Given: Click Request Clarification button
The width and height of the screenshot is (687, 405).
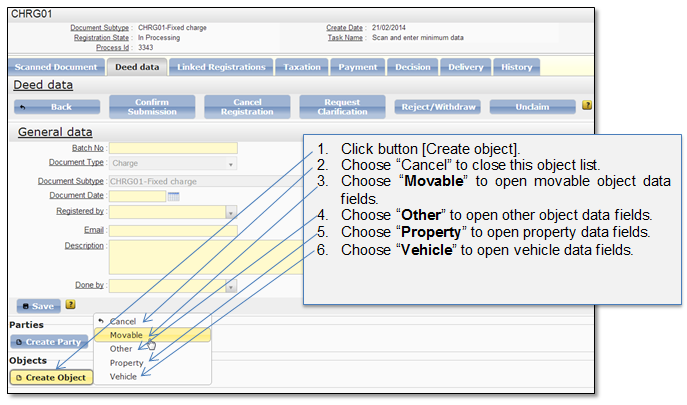Looking at the screenshot, I should [342, 107].
